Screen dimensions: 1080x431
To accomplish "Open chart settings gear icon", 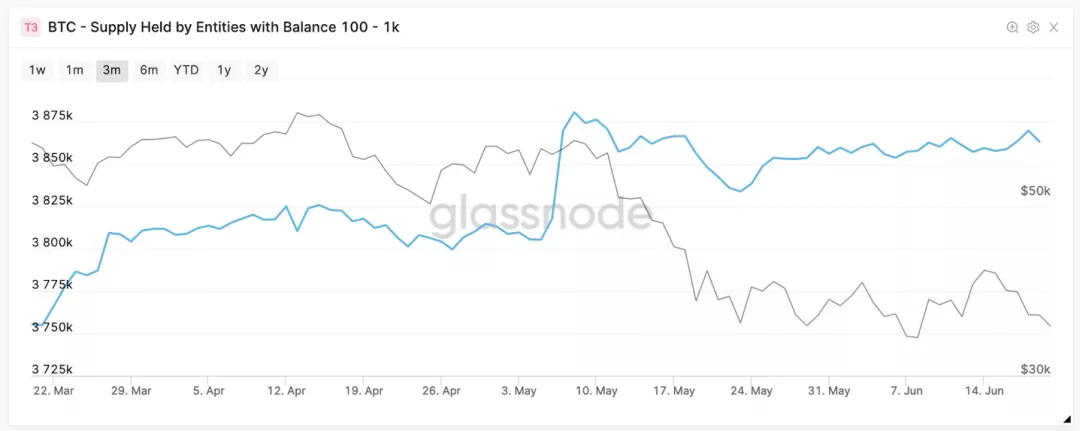I will [1033, 28].
